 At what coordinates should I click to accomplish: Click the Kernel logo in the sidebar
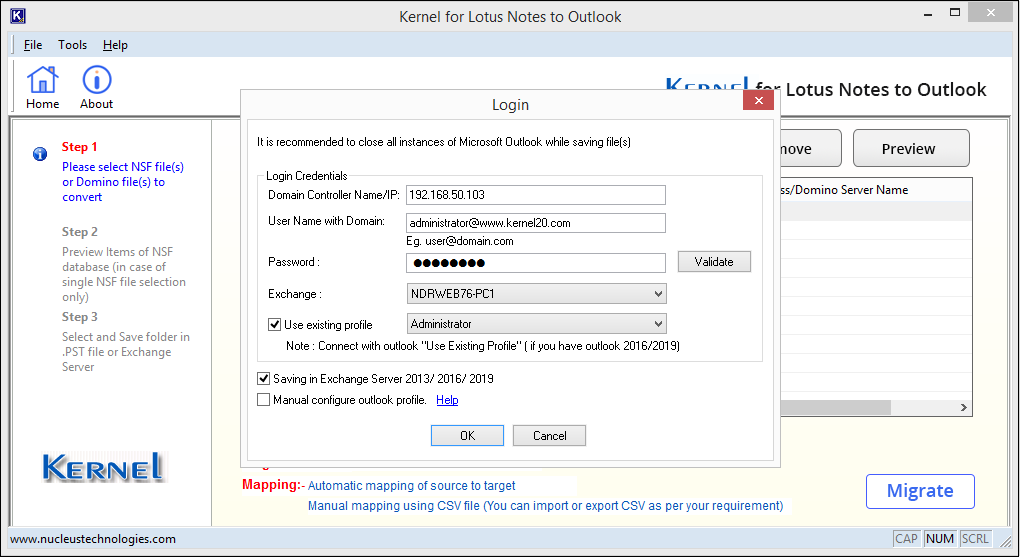103,467
